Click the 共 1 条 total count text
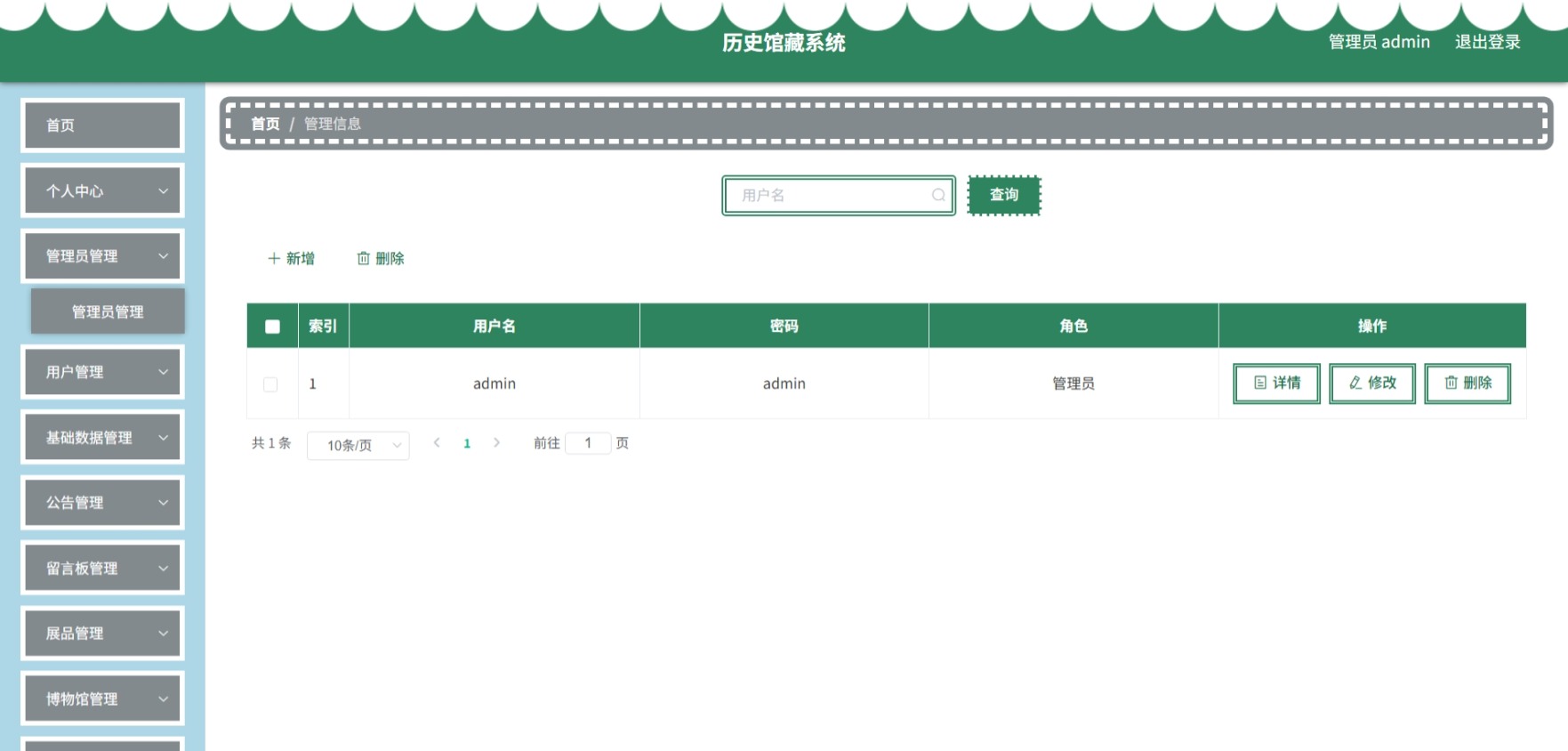 coord(271,443)
